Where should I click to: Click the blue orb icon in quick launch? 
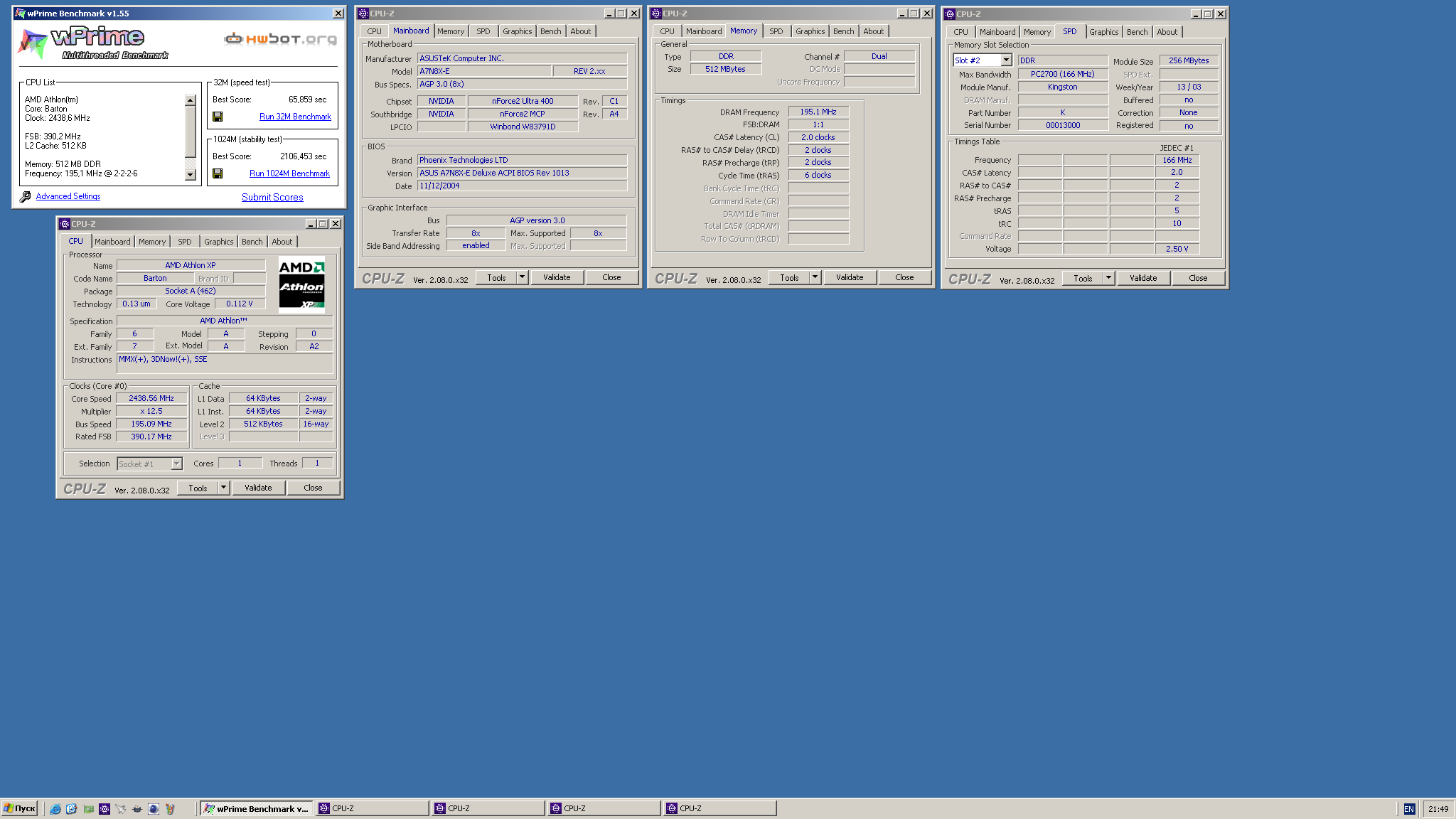pos(153,809)
